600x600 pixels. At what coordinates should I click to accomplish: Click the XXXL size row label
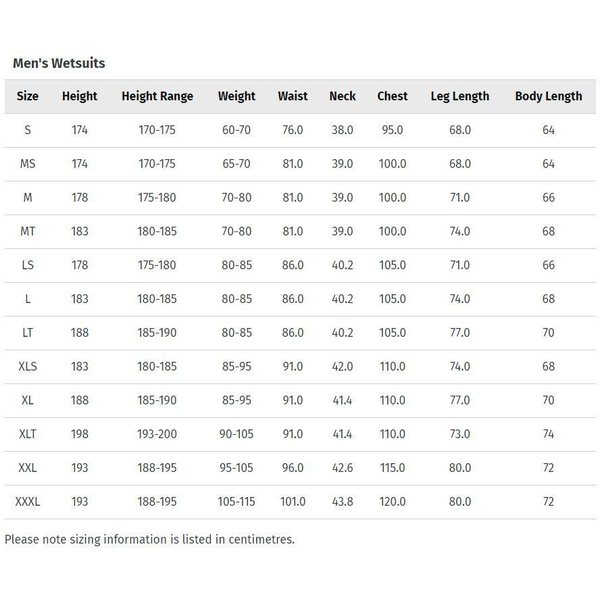click(28, 502)
